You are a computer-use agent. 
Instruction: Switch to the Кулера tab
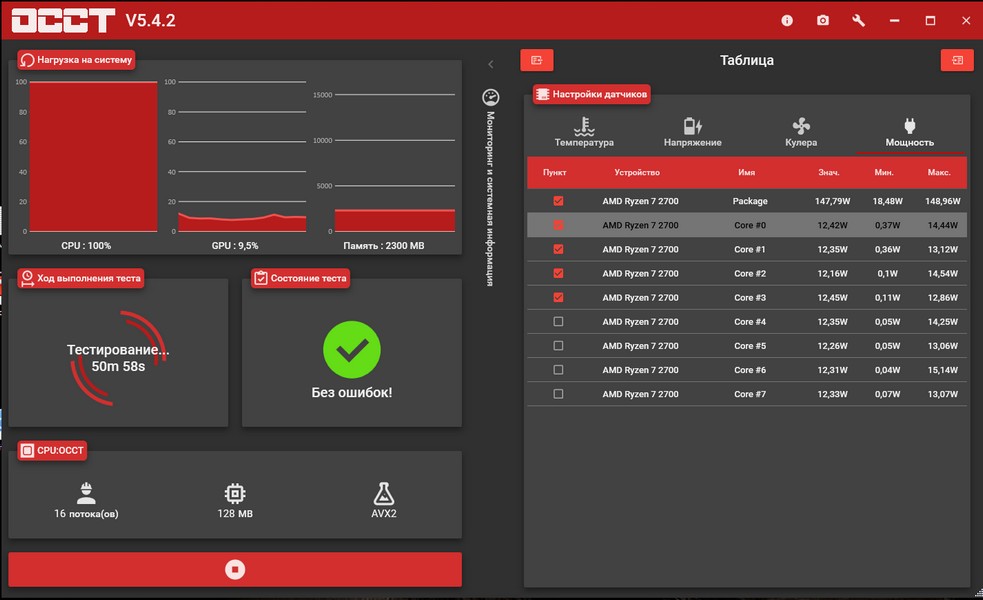coord(801,132)
